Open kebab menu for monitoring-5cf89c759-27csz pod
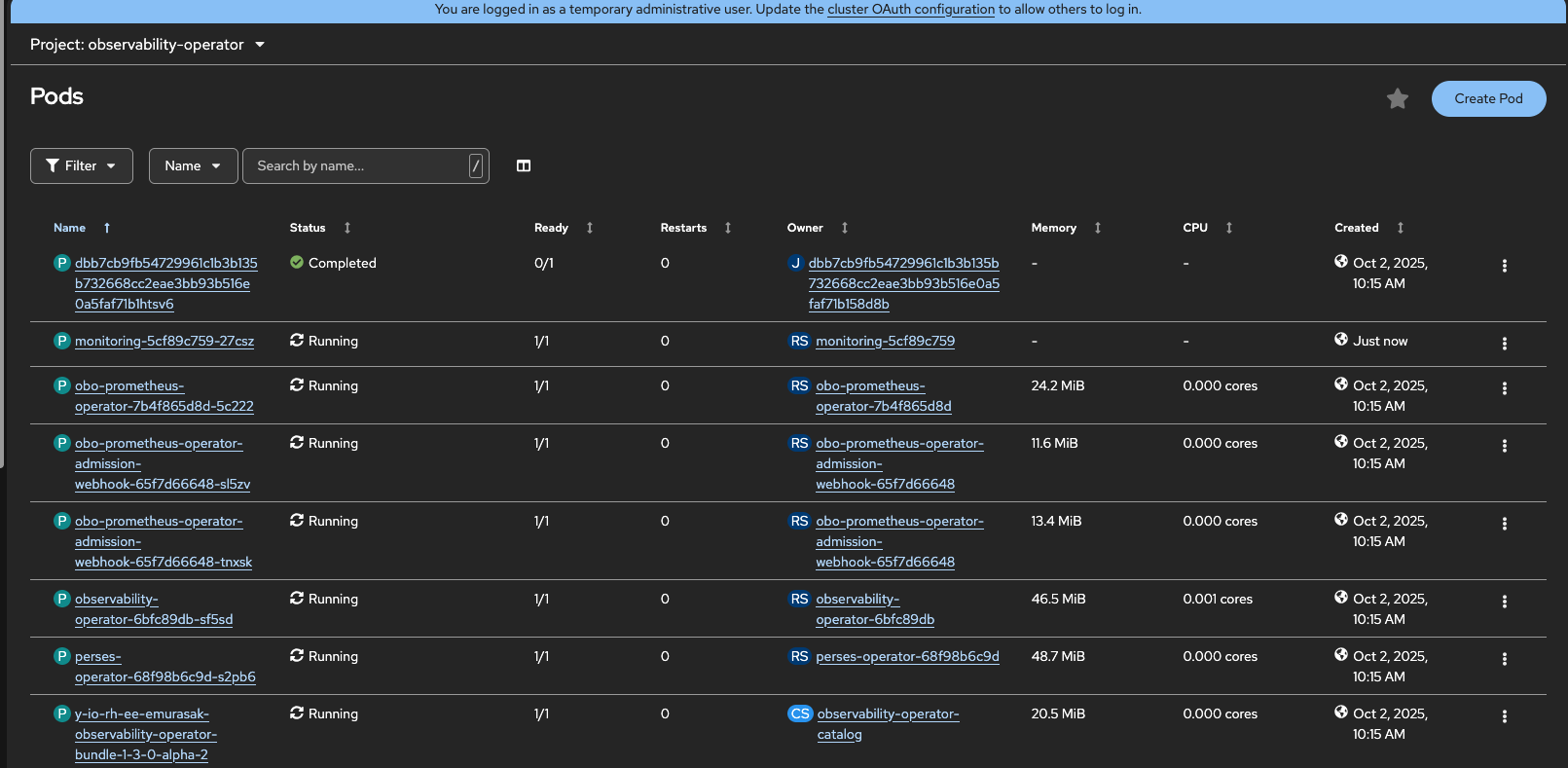The image size is (1568, 768). click(1505, 344)
